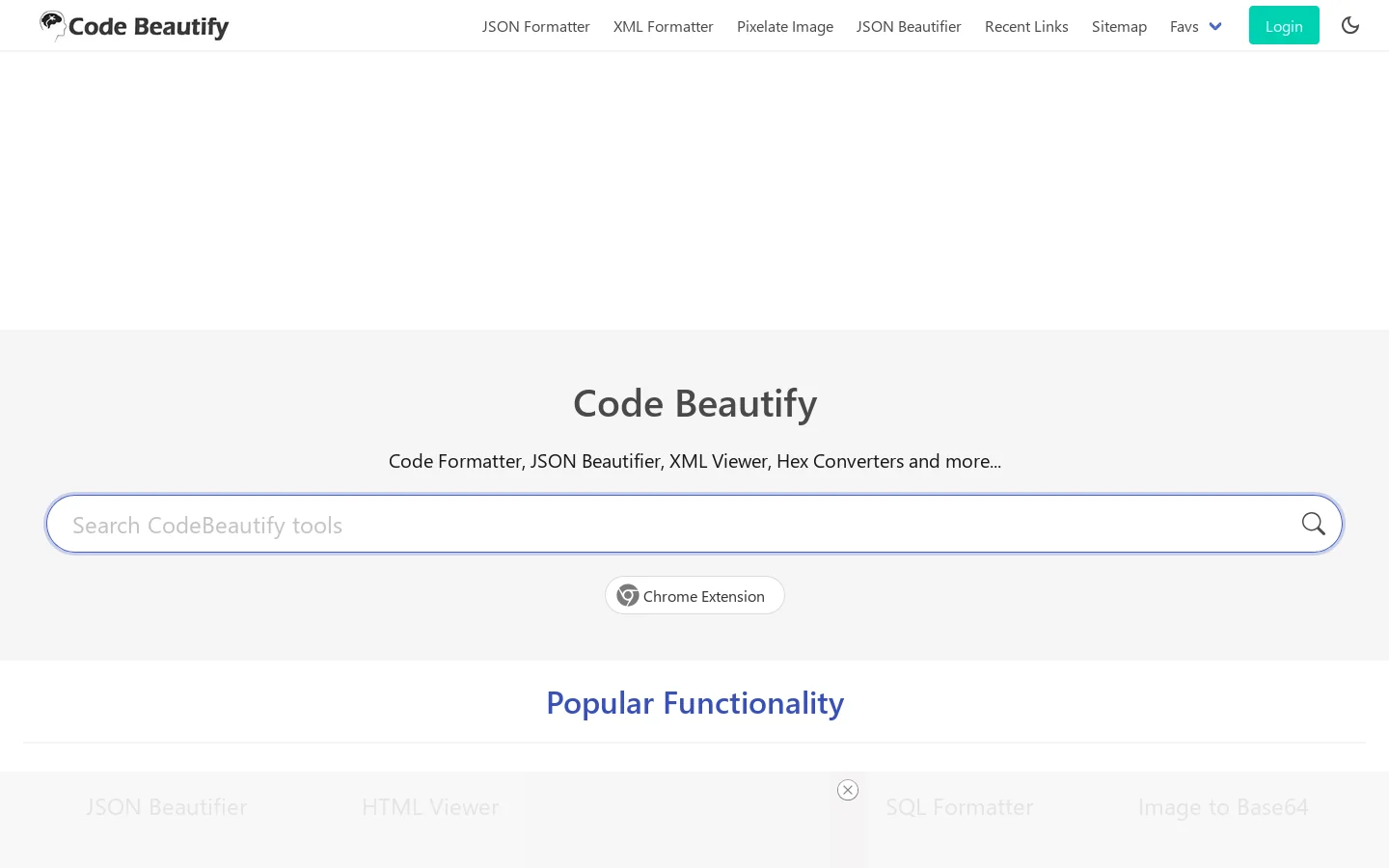This screenshot has width=1389, height=868.
Task: Open XML Formatter from the nav bar
Action: pyautogui.click(x=664, y=26)
